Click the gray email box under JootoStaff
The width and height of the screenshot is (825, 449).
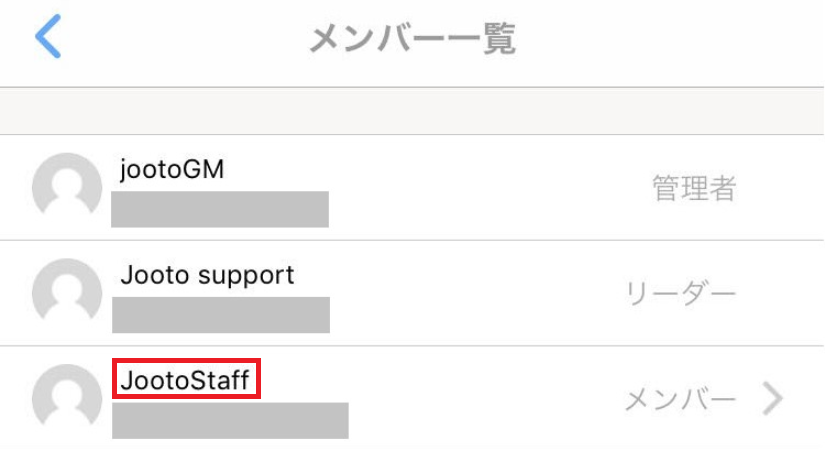point(230,421)
